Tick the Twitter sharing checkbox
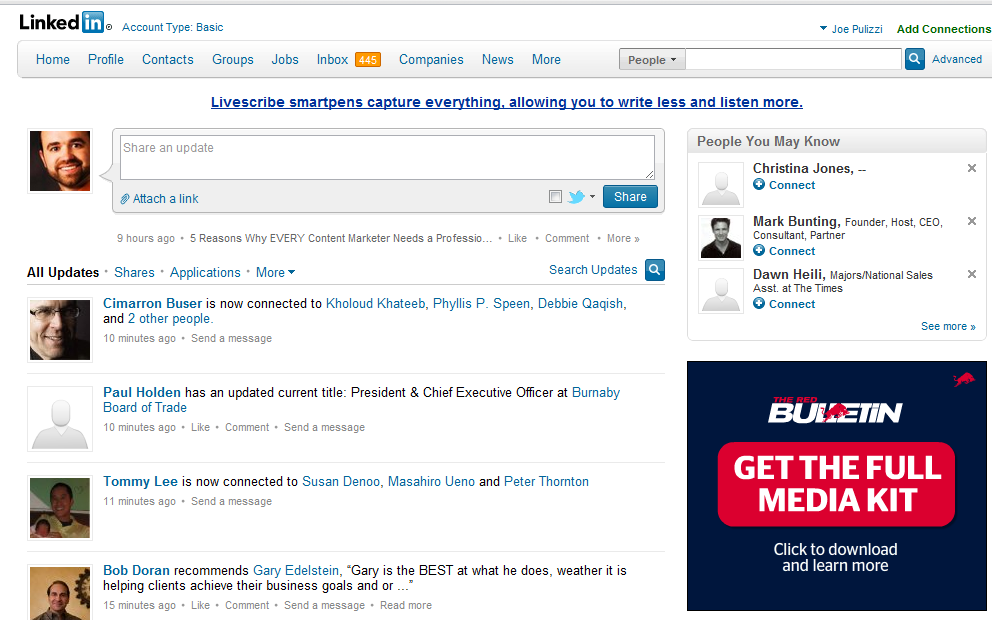 coord(555,197)
